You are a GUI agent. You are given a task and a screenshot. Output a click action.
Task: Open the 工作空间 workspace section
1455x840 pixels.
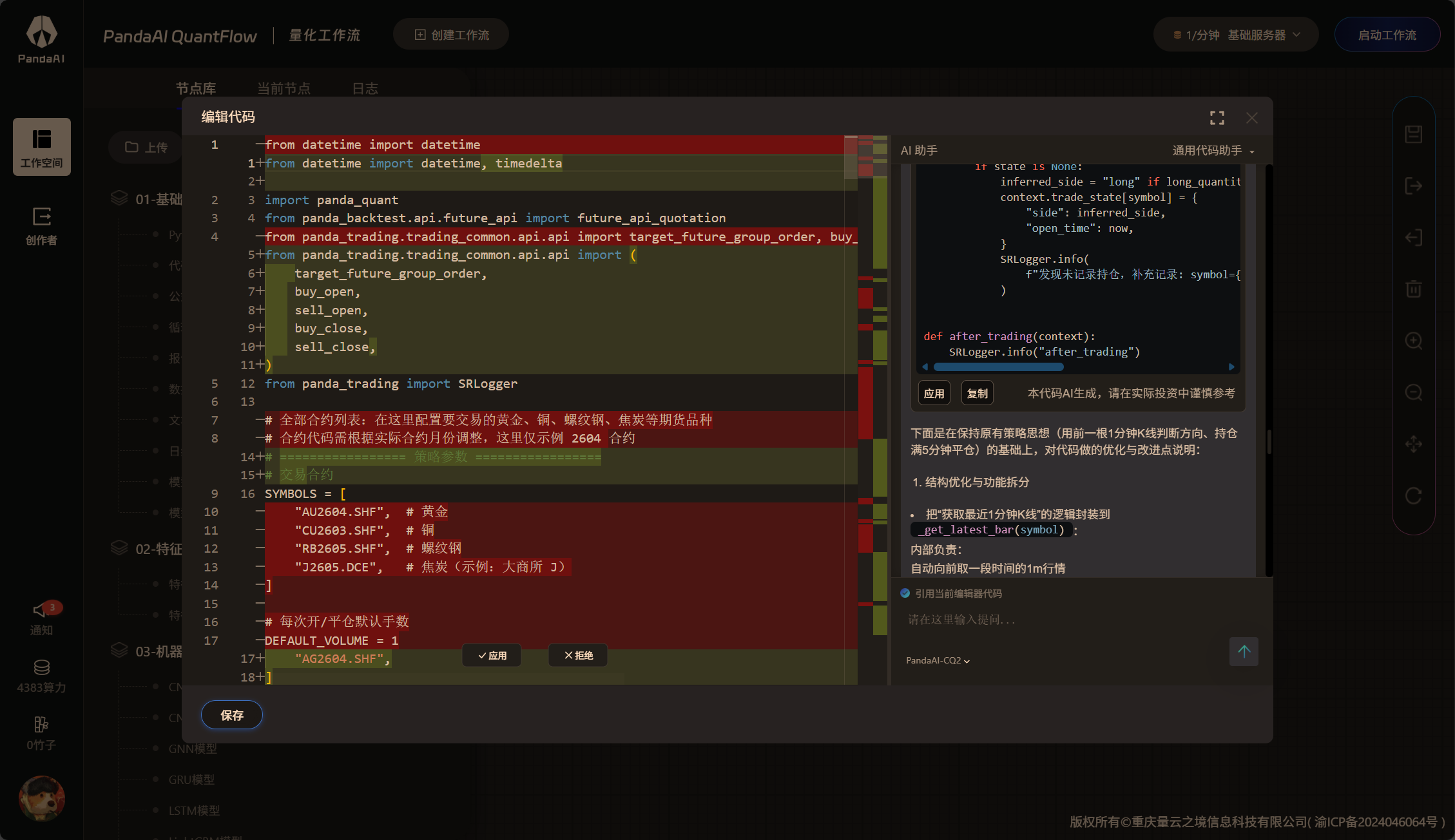pos(42,147)
